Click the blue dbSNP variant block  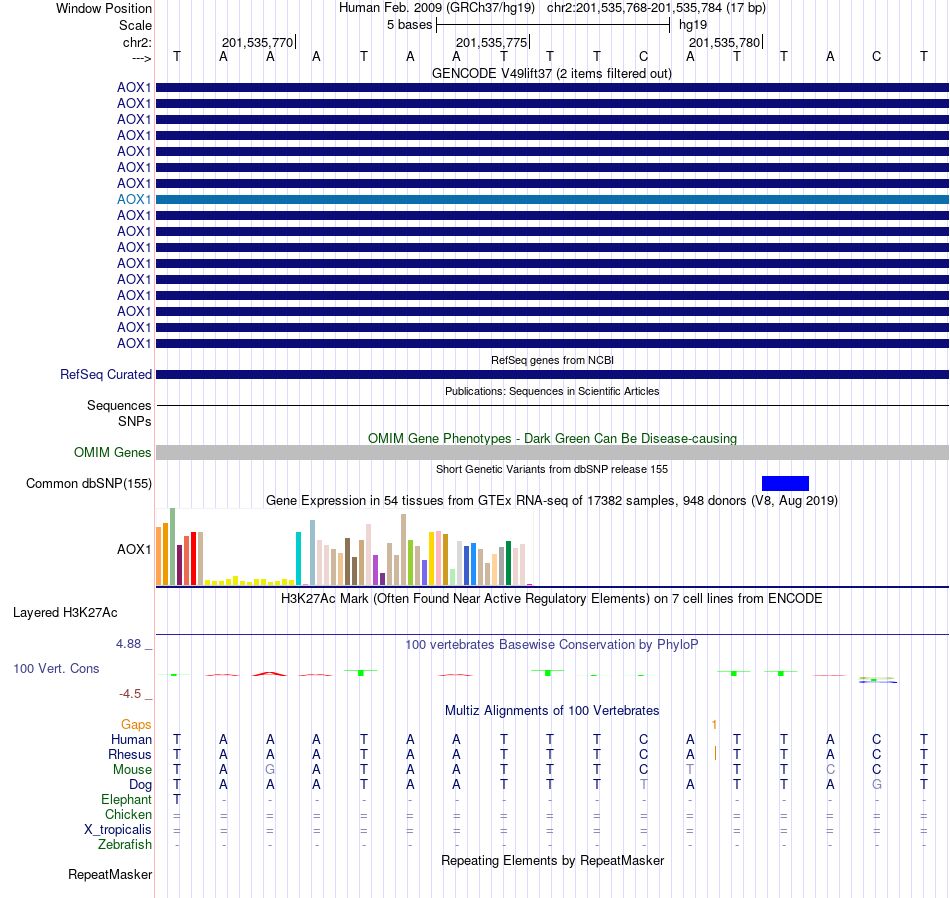pos(785,483)
